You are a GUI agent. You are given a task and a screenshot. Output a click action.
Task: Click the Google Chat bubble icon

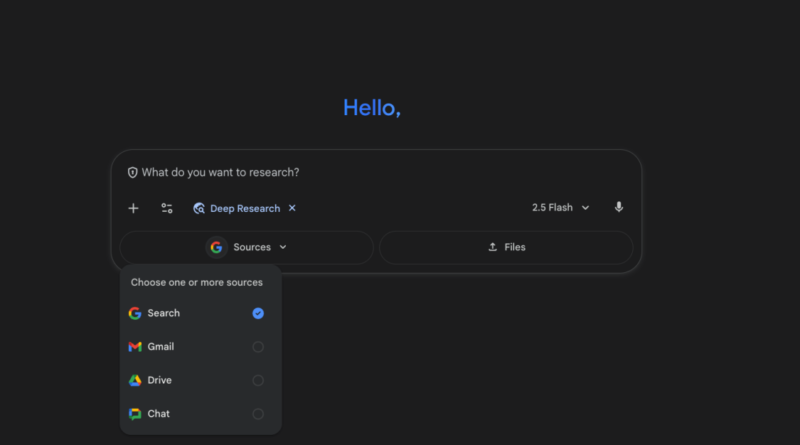tap(135, 414)
